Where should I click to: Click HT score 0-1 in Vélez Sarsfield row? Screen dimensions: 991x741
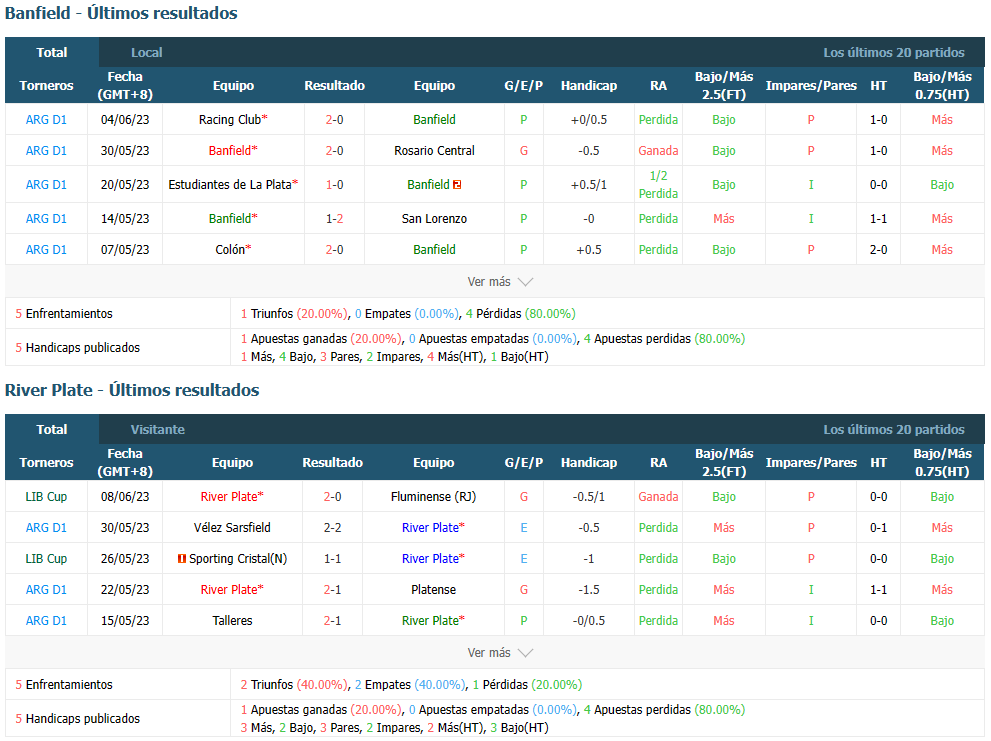pyautogui.click(x=878, y=527)
